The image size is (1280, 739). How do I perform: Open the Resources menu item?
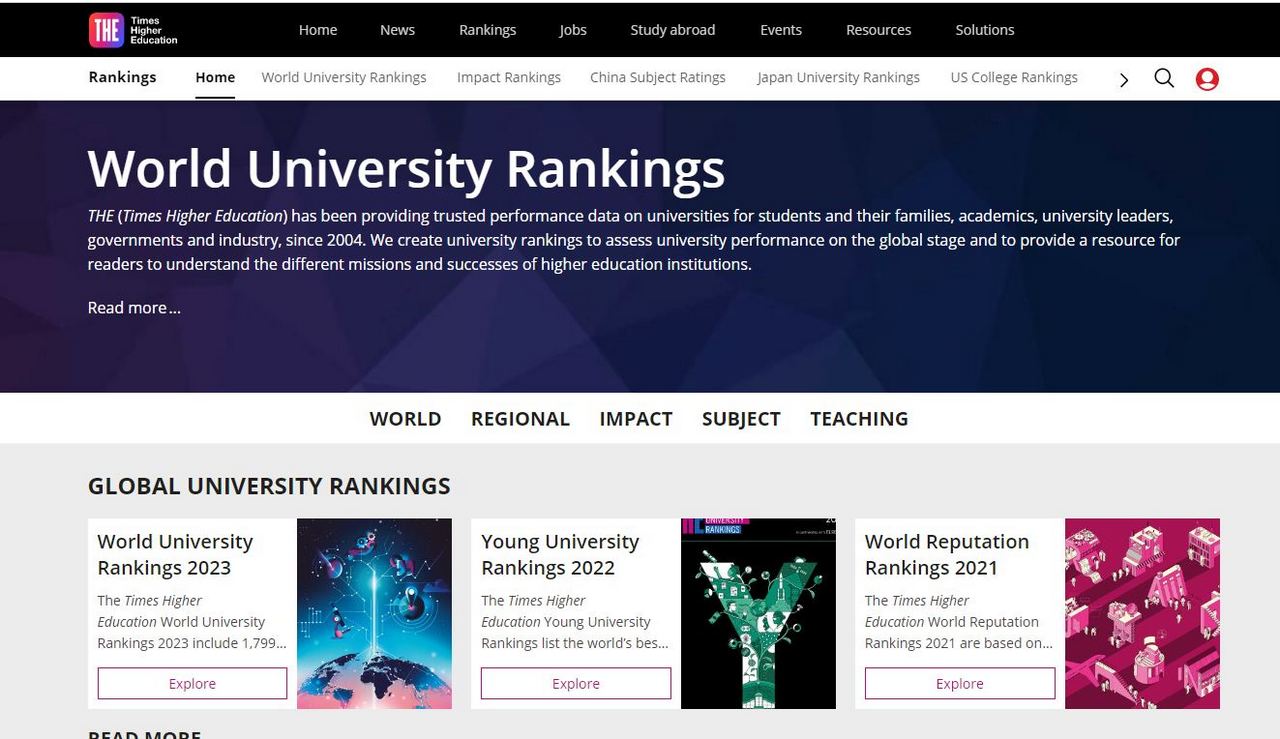coord(878,30)
